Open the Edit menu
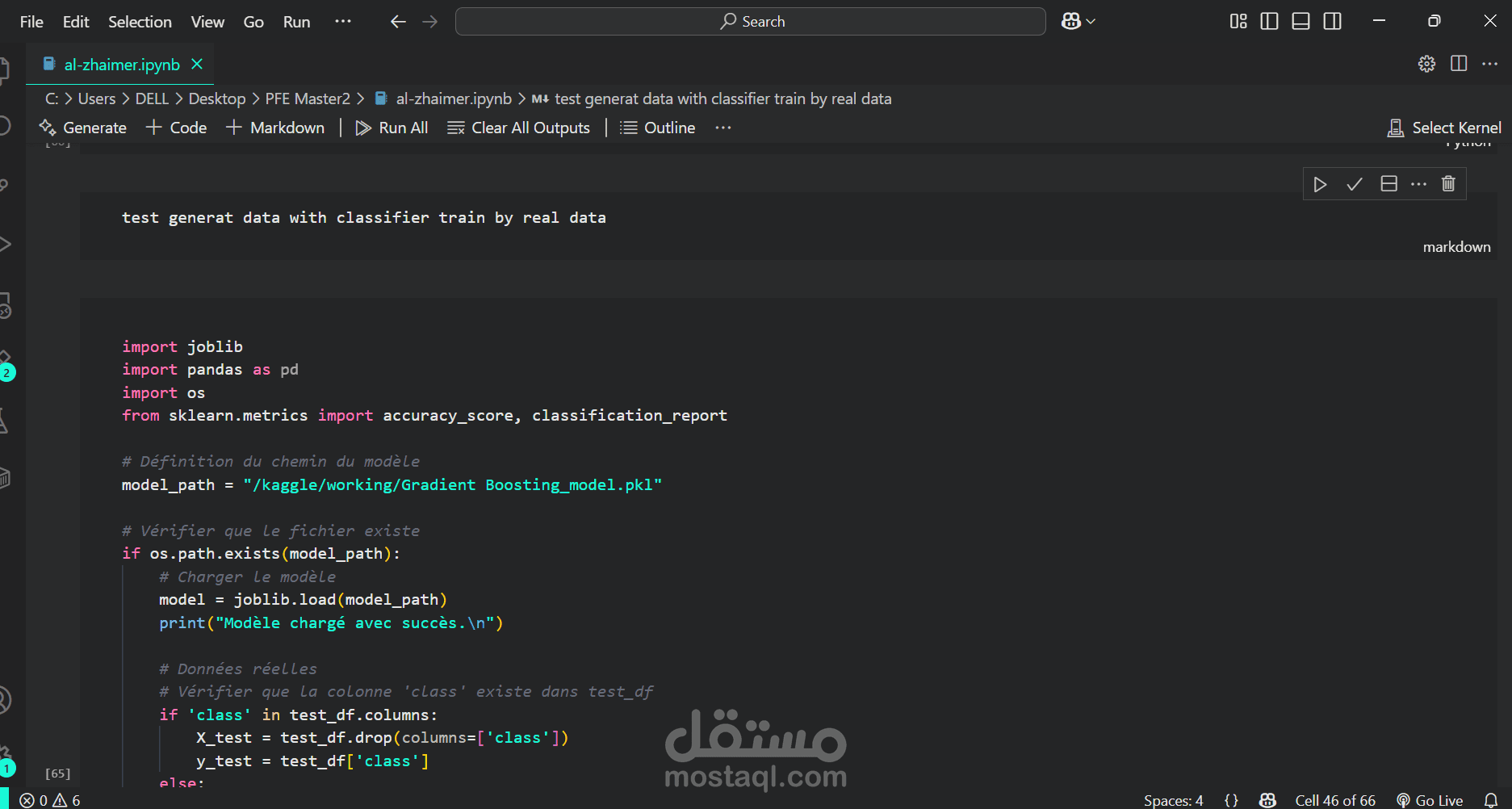 tap(76, 22)
